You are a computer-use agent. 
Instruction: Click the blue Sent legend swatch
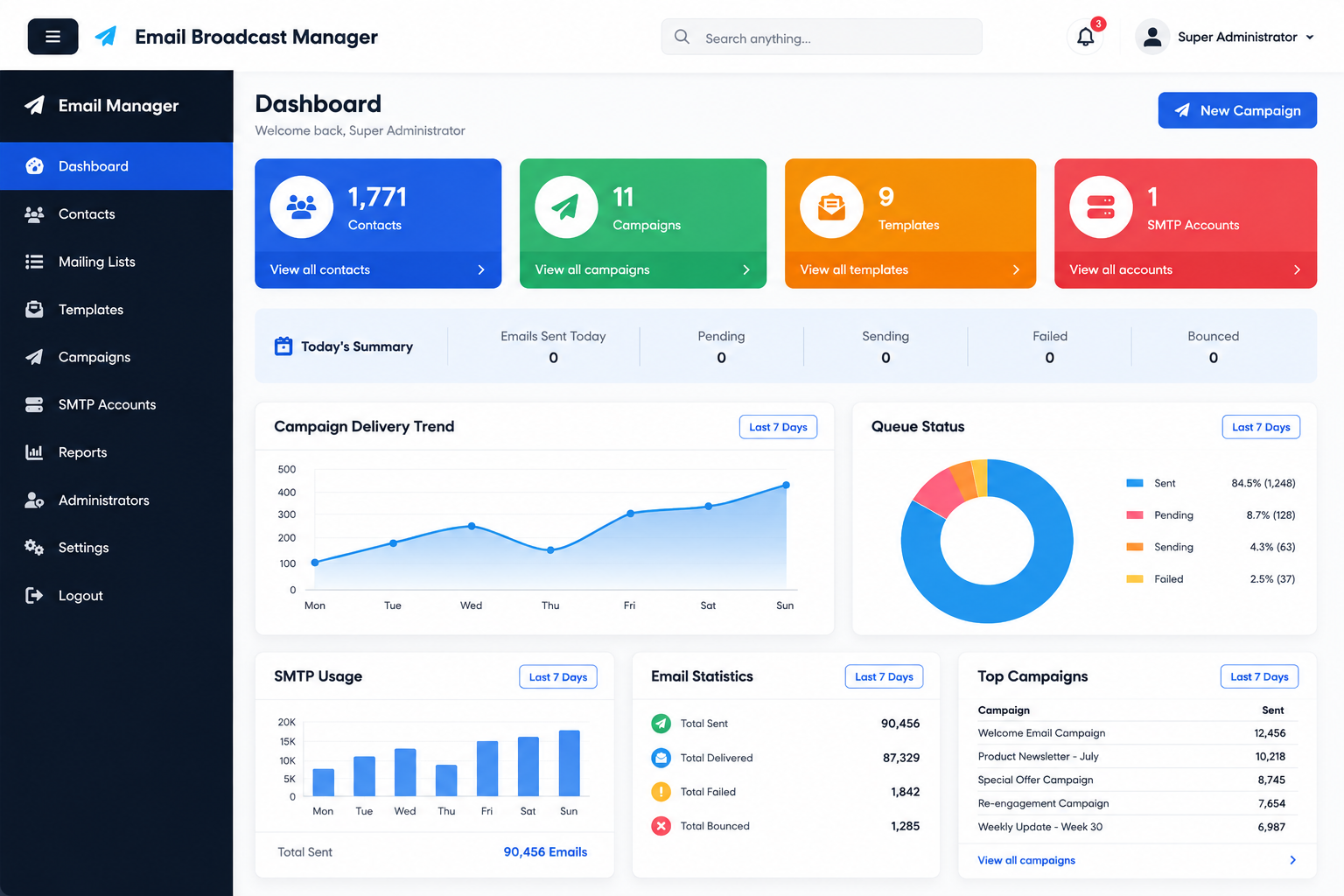point(1135,483)
